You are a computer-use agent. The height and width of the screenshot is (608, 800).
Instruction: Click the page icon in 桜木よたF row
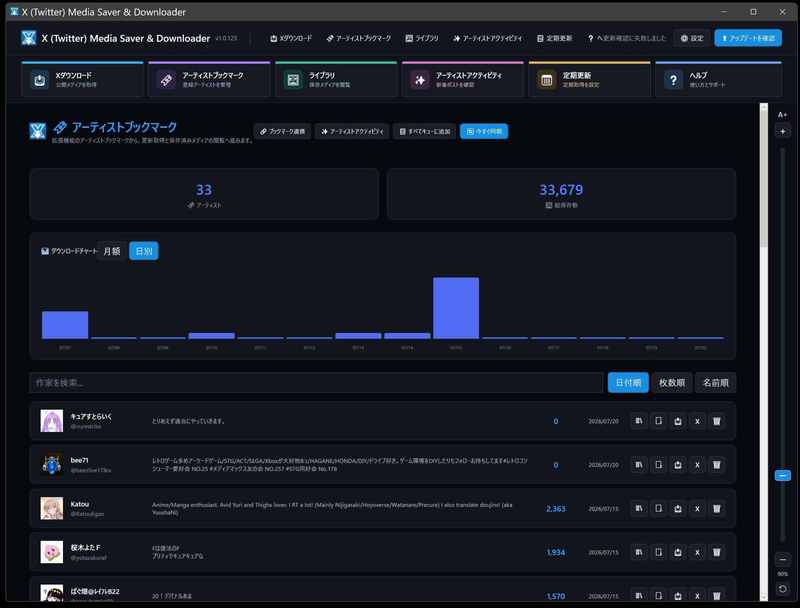click(658, 552)
